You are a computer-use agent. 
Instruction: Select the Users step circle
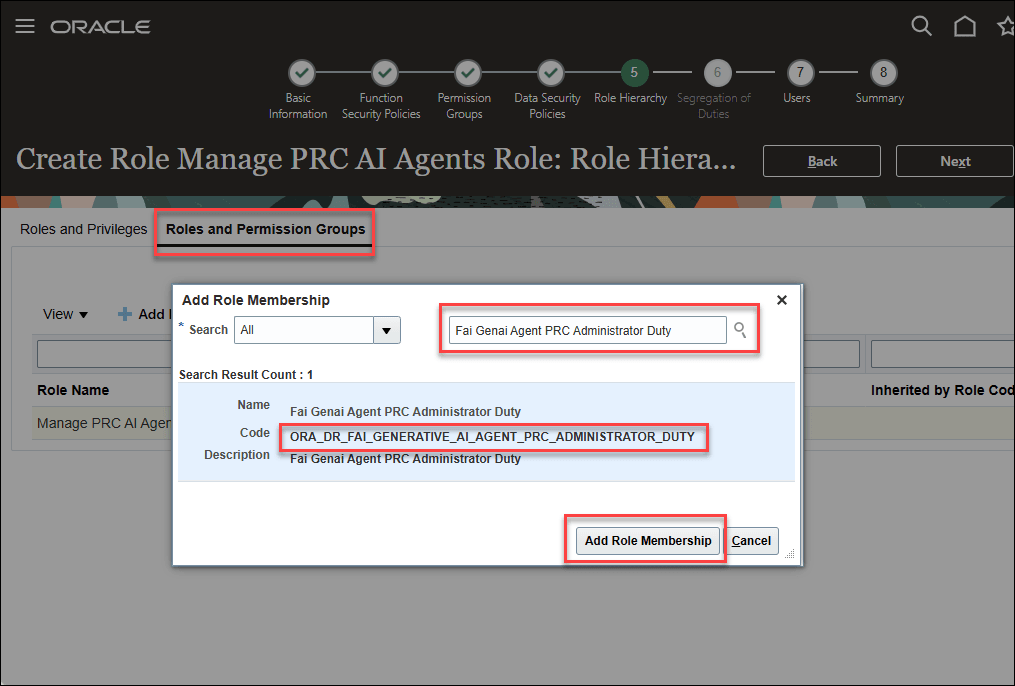point(797,72)
